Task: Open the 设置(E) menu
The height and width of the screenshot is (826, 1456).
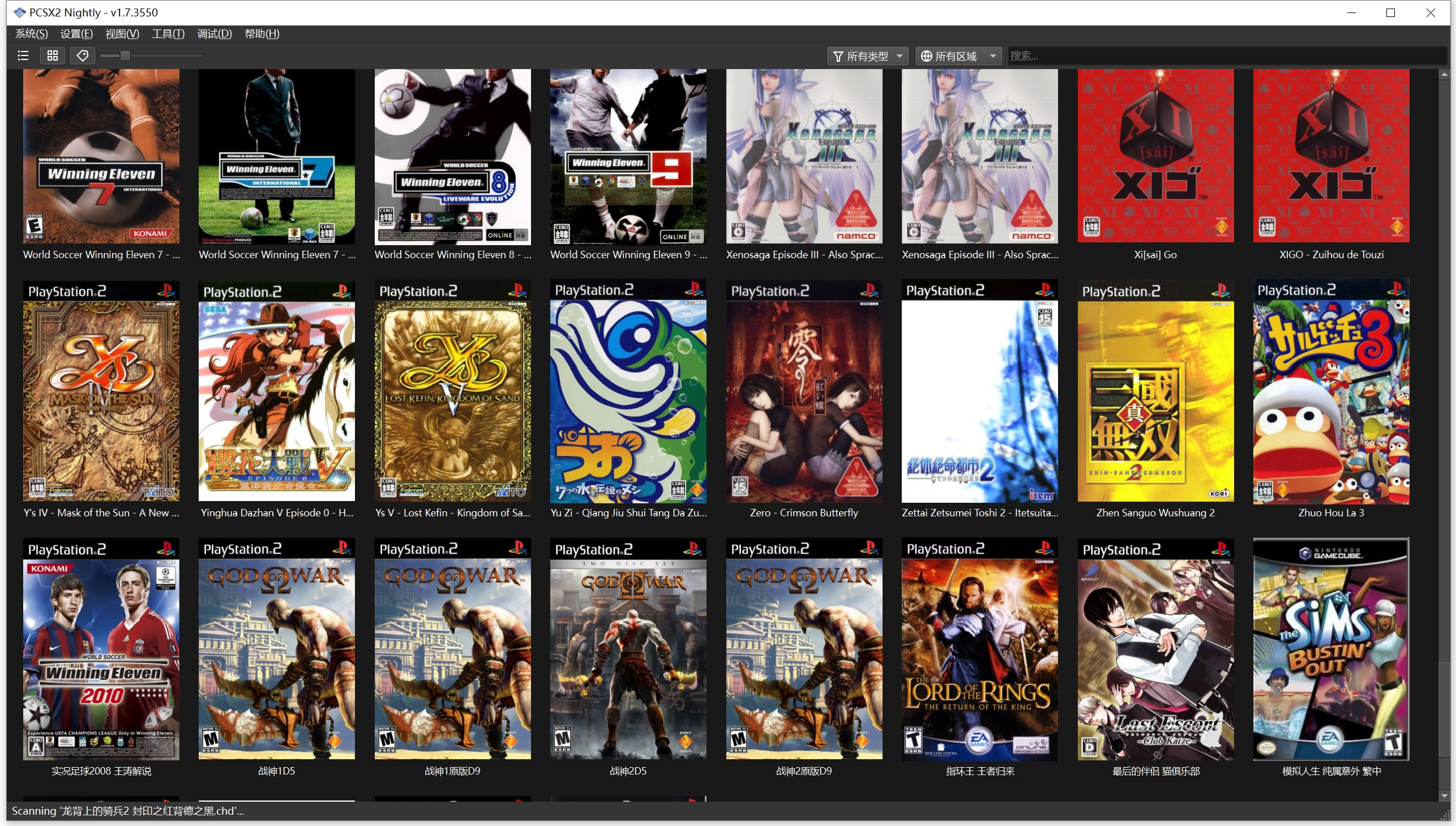Action: point(76,34)
